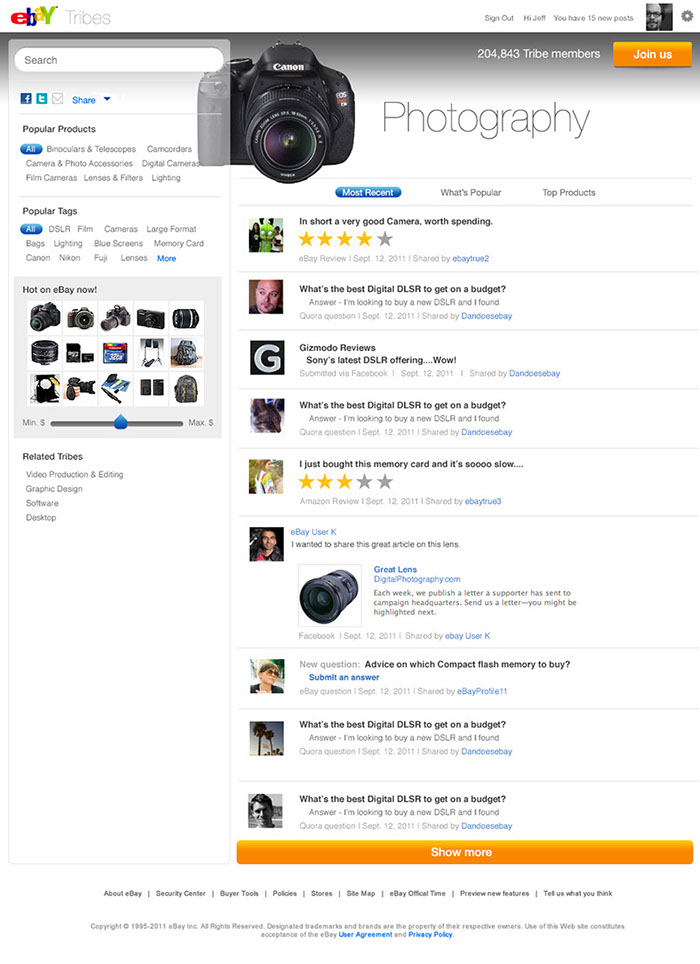Open the ebaytrue3 profile link

point(483,501)
